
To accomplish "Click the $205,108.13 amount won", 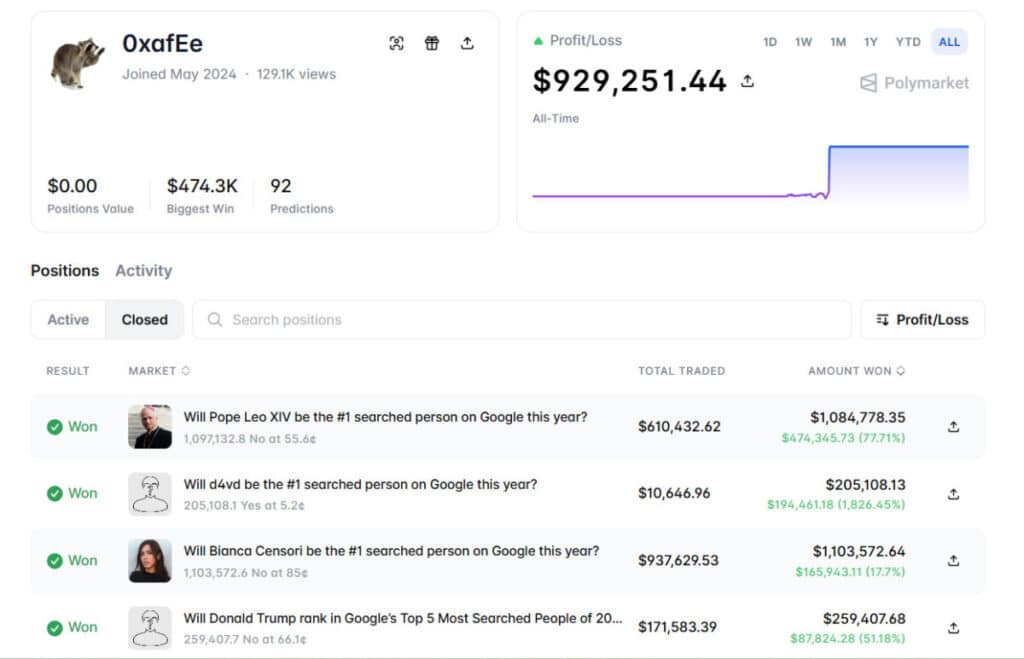I will (x=865, y=485).
